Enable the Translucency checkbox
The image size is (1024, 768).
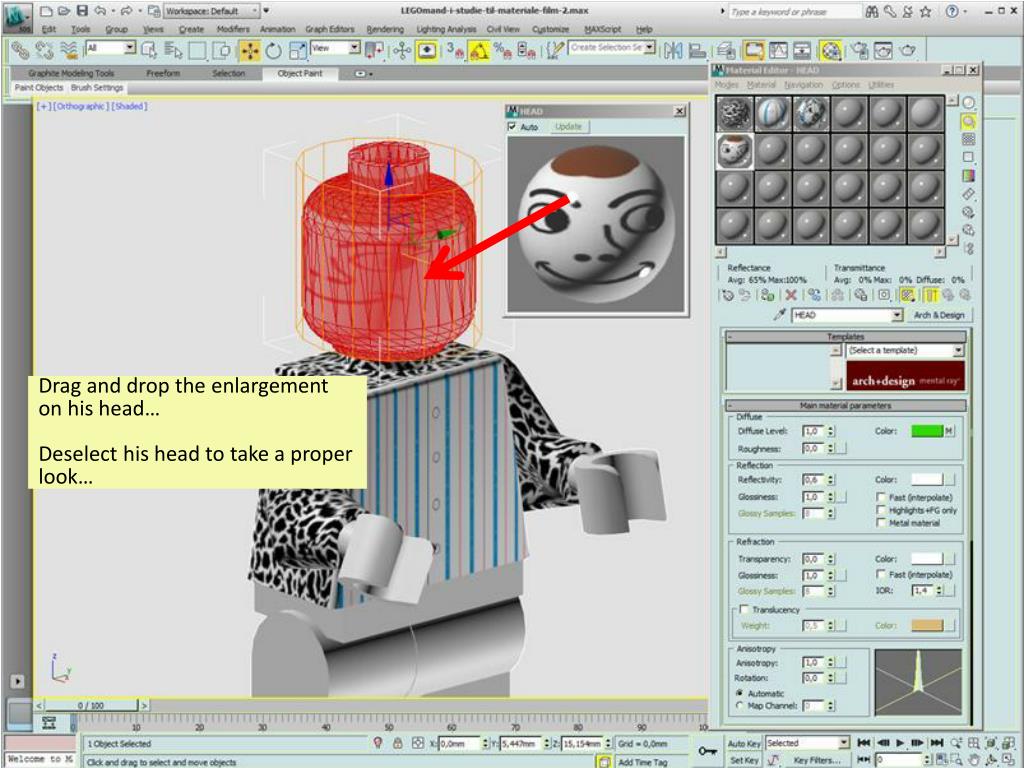[x=744, y=609]
